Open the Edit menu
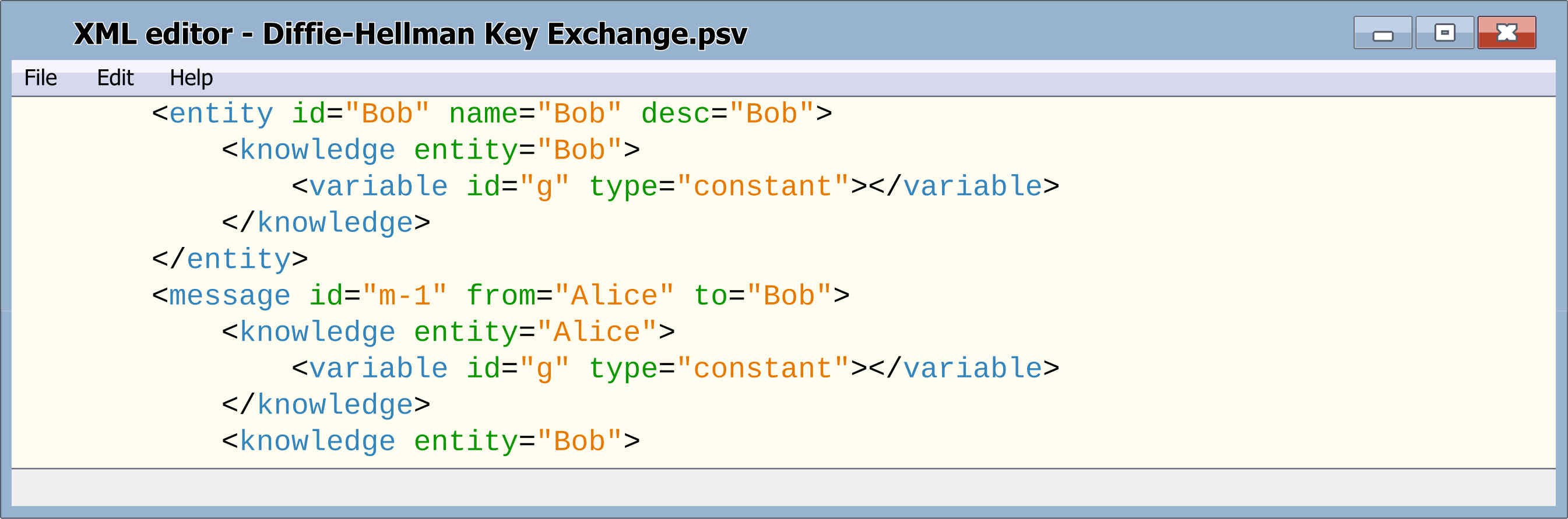Screen dimensions: 1568x519 coord(115,78)
